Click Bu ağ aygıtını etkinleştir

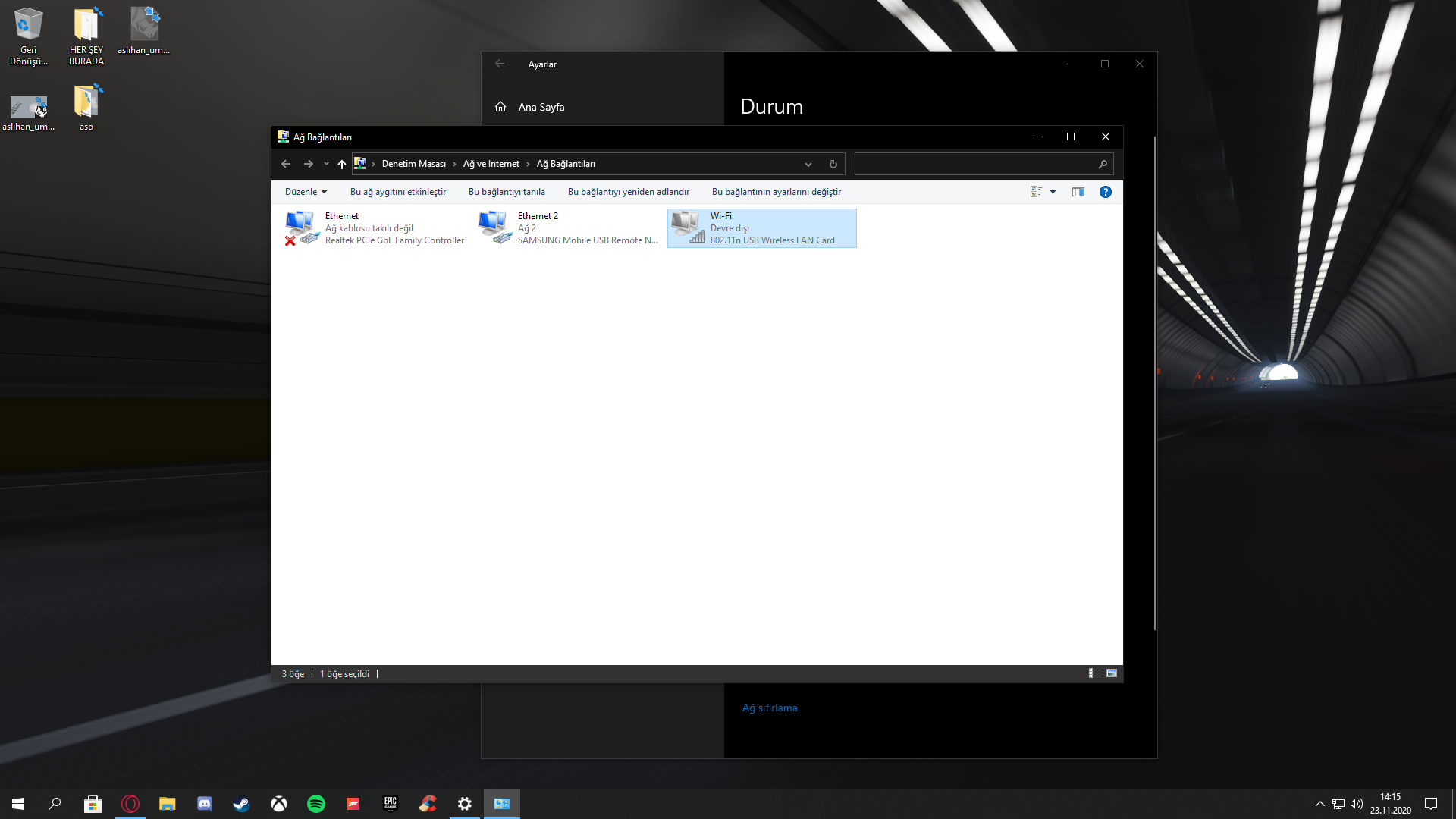(x=397, y=192)
